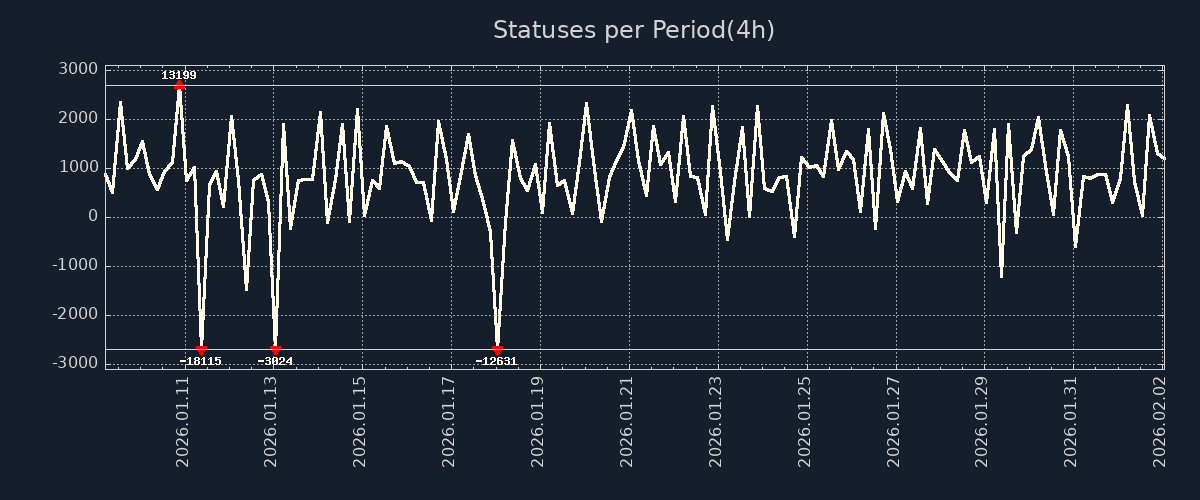Click the red low marker labeled -3024

coord(275,350)
